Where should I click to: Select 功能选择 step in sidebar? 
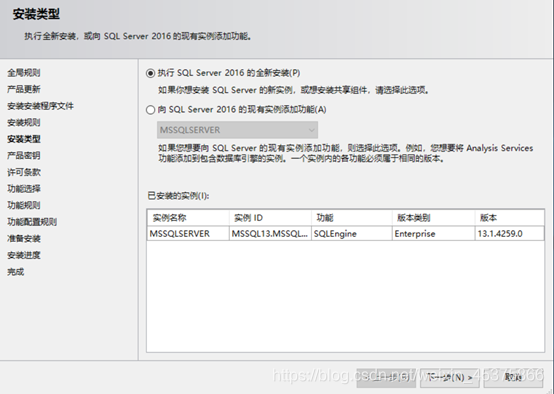[24, 189]
